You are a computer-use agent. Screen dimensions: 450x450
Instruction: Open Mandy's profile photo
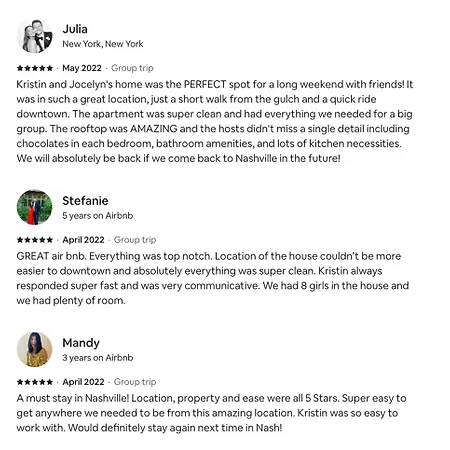pos(35,349)
